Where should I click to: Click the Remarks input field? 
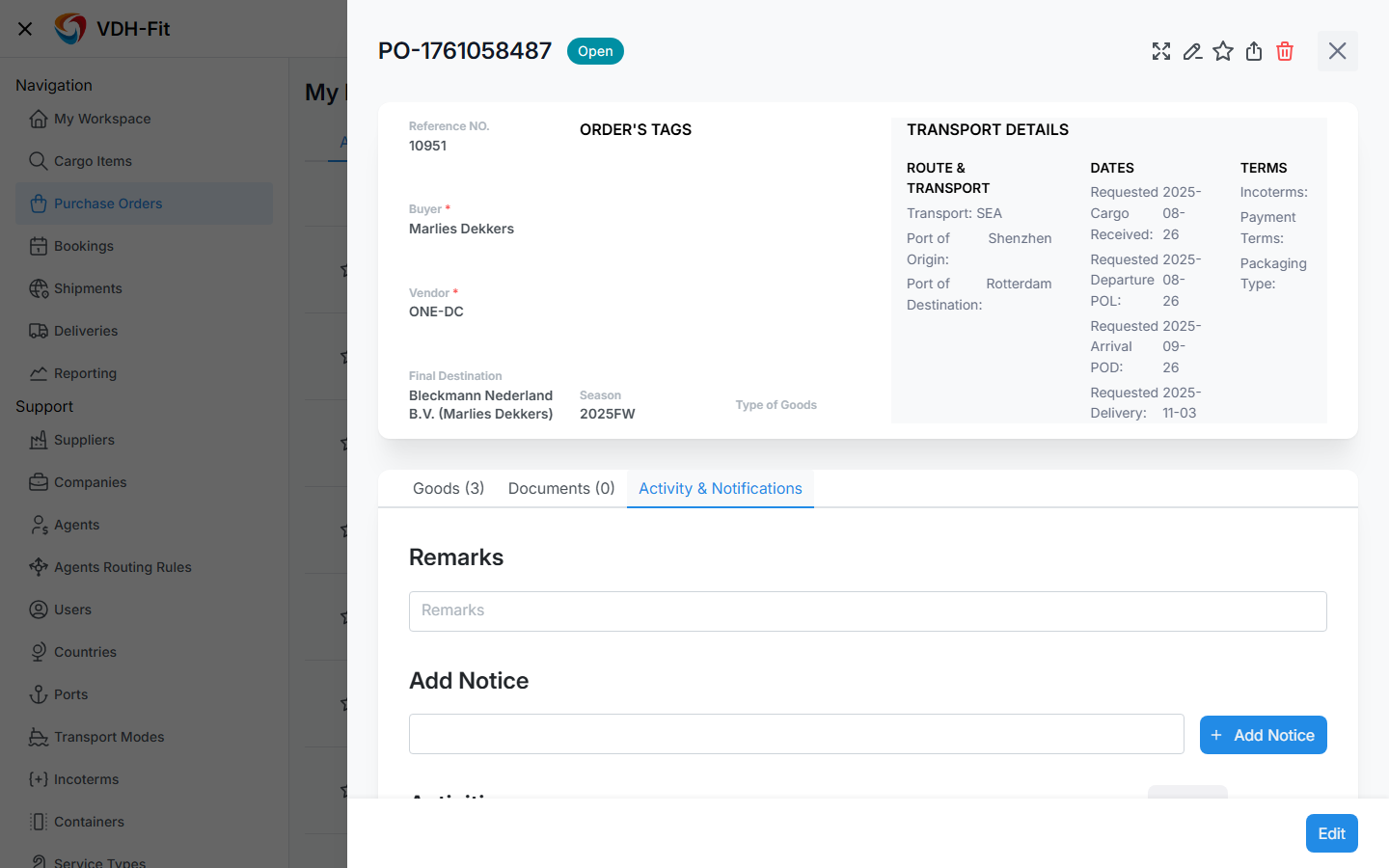[x=867, y=611]
